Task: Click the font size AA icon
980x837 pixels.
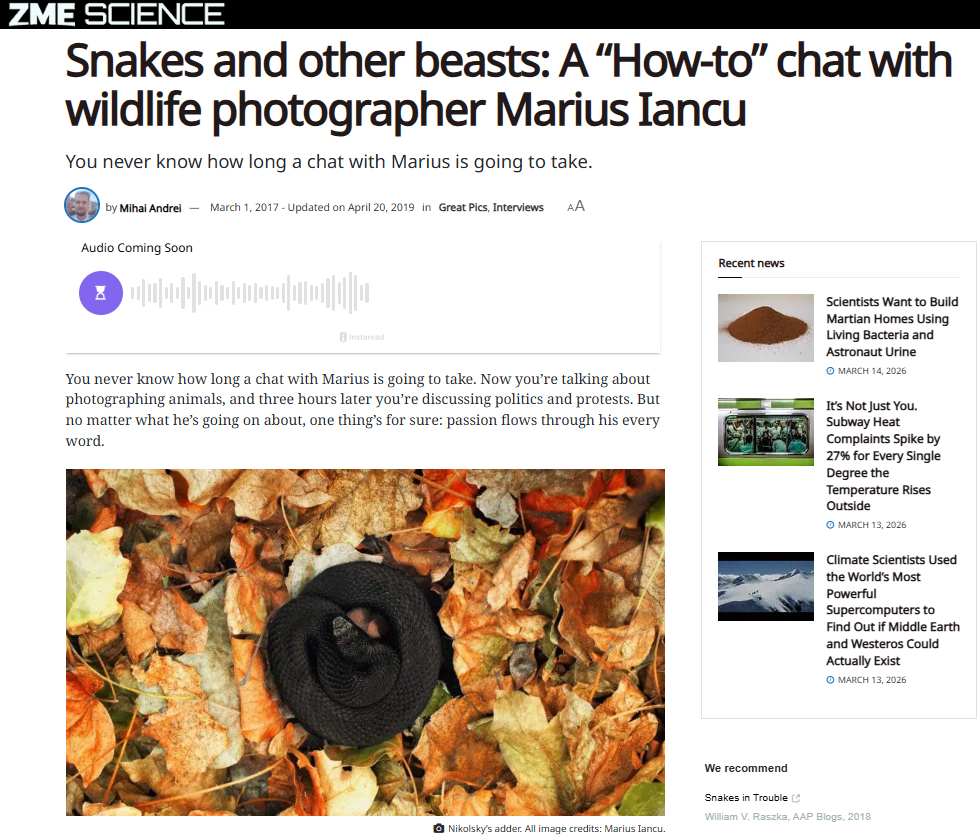Action: pyautogui.click(x=576, y=206)
